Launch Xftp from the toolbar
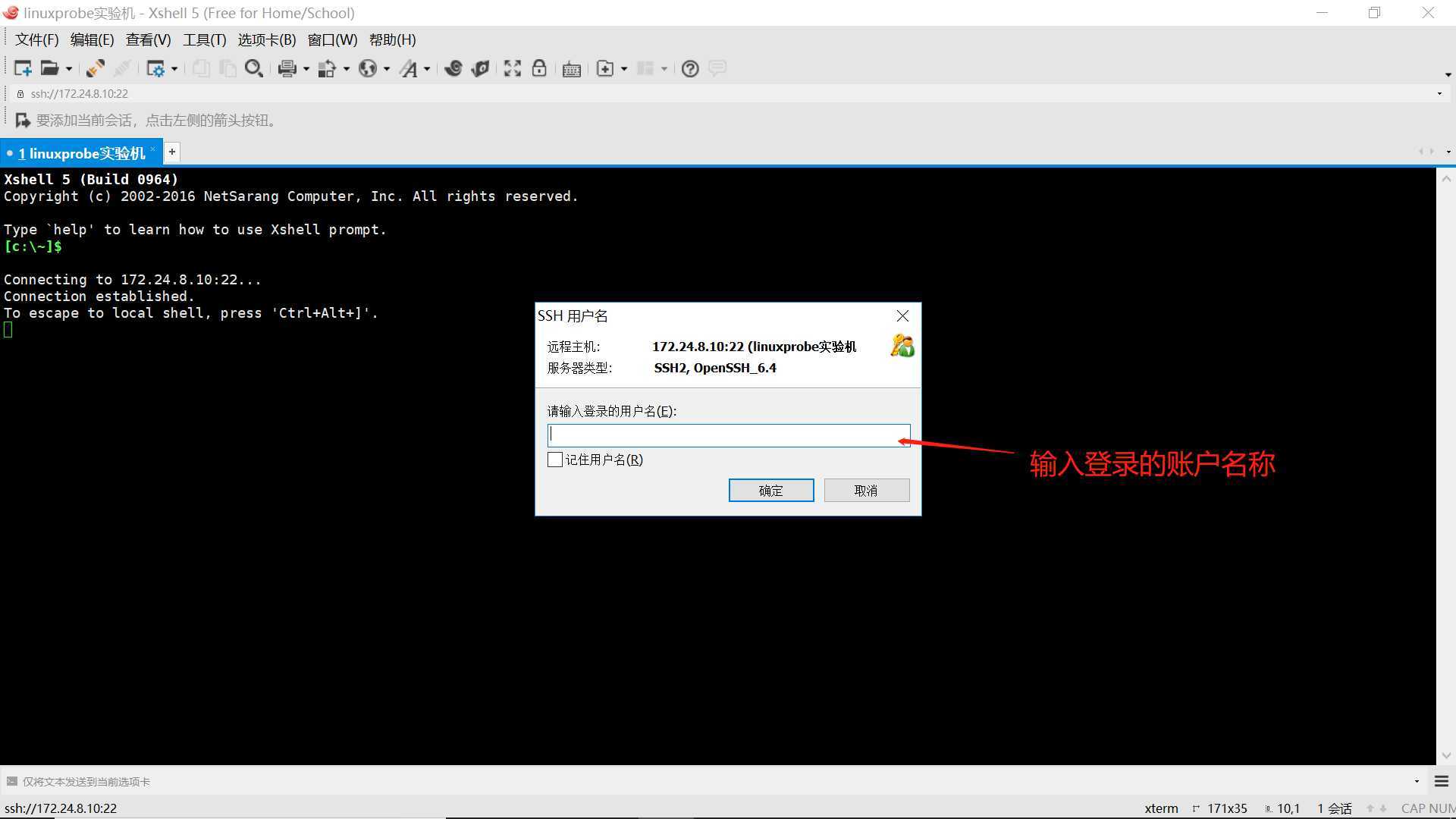 coord(453,68)
